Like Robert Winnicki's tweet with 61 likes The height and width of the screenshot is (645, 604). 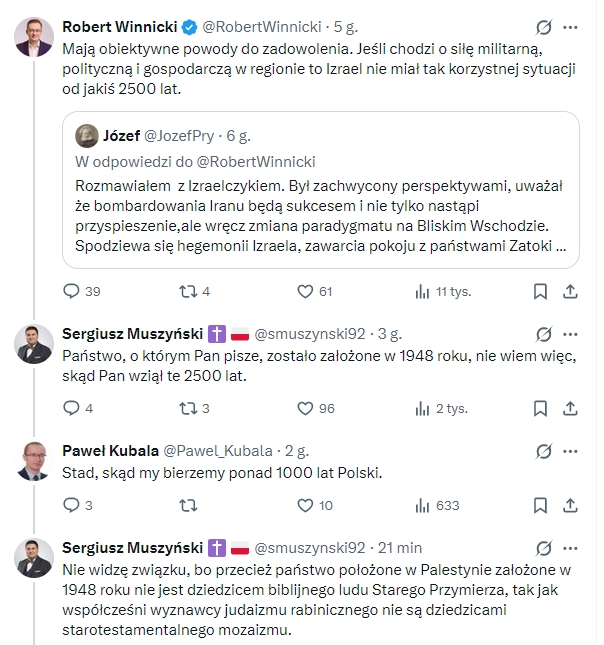point(306,291)
